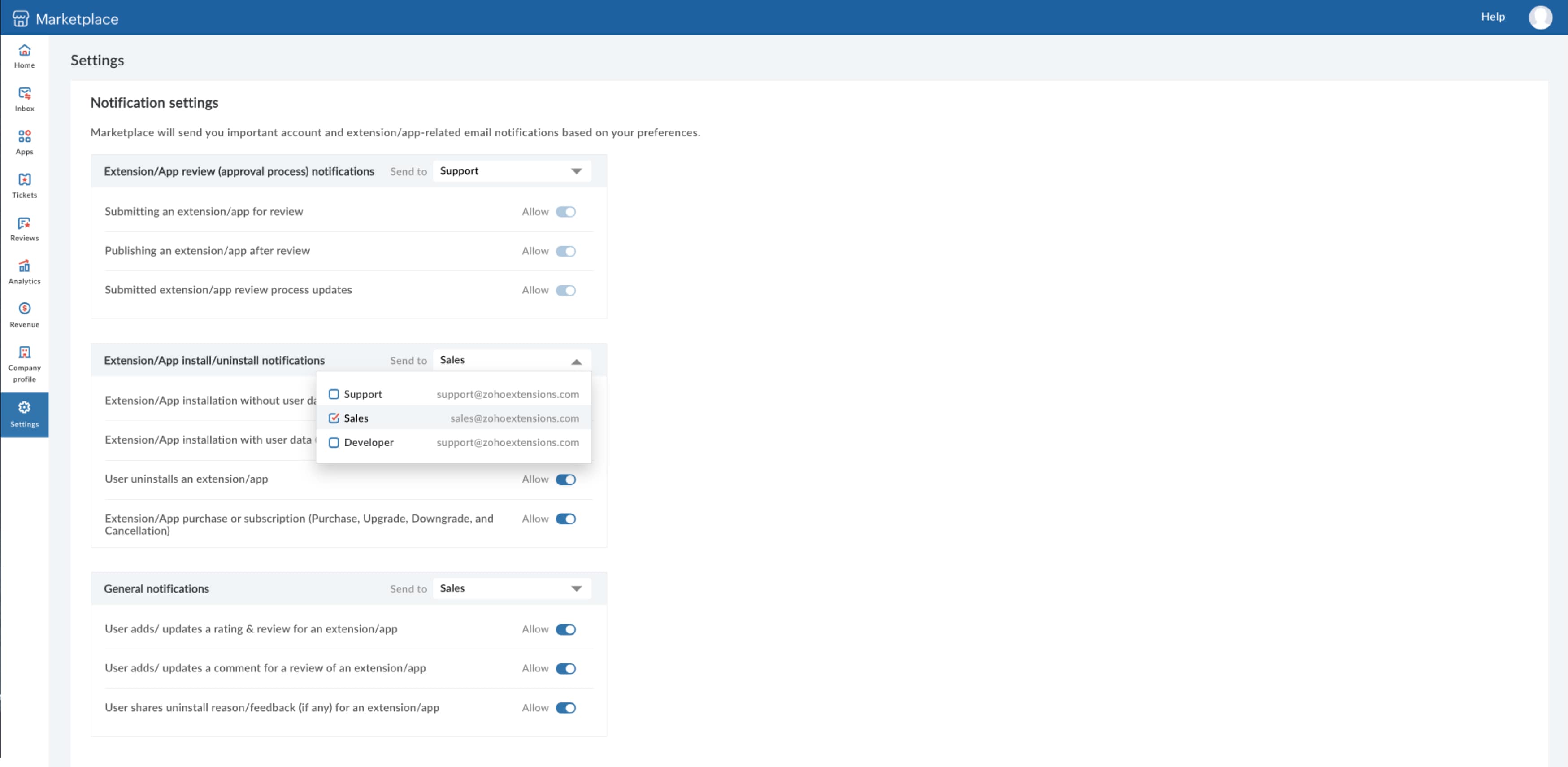
Task: Check the Developer checkbox in dropdown
Action: (334, 443)
